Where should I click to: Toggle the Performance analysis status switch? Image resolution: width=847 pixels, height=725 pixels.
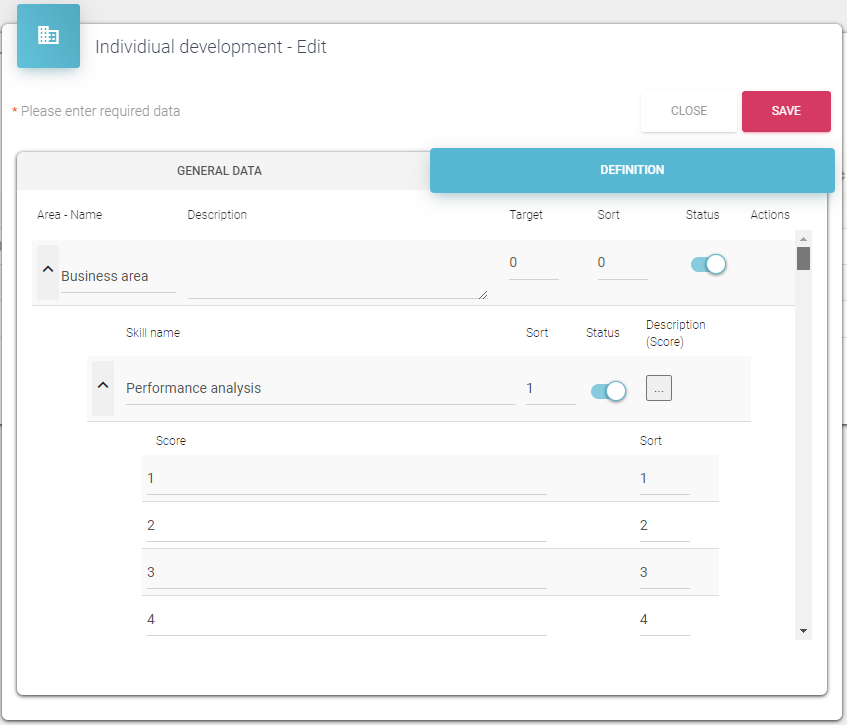click(x=608, y=390)
